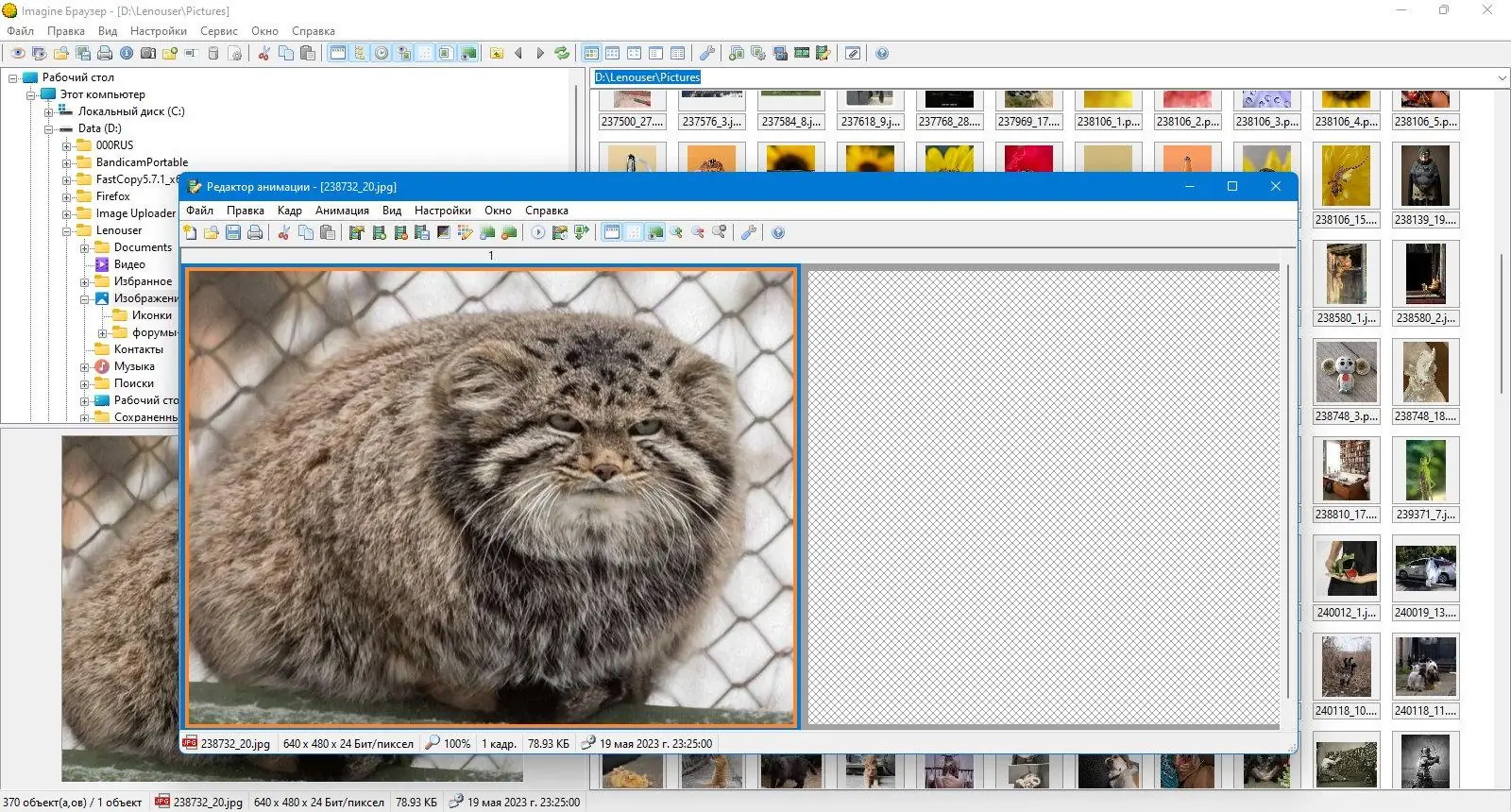Open the Настройки menu in Animation Editor
Viewport: 1511px width, 812px height.
click(443, 211)
